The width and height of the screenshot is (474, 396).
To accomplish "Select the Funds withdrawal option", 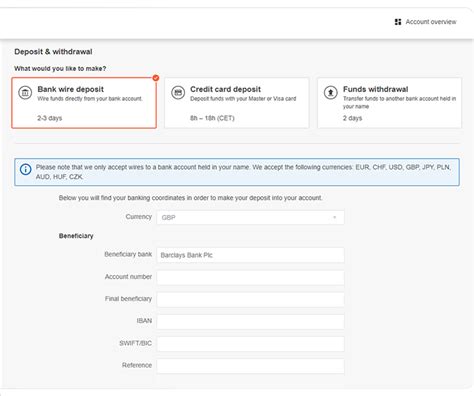I will 389,103.
